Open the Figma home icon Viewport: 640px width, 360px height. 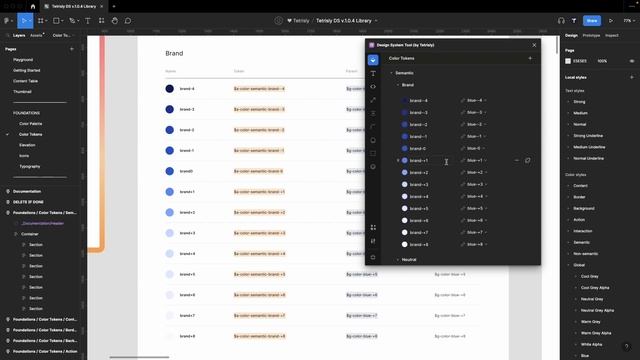33,7
